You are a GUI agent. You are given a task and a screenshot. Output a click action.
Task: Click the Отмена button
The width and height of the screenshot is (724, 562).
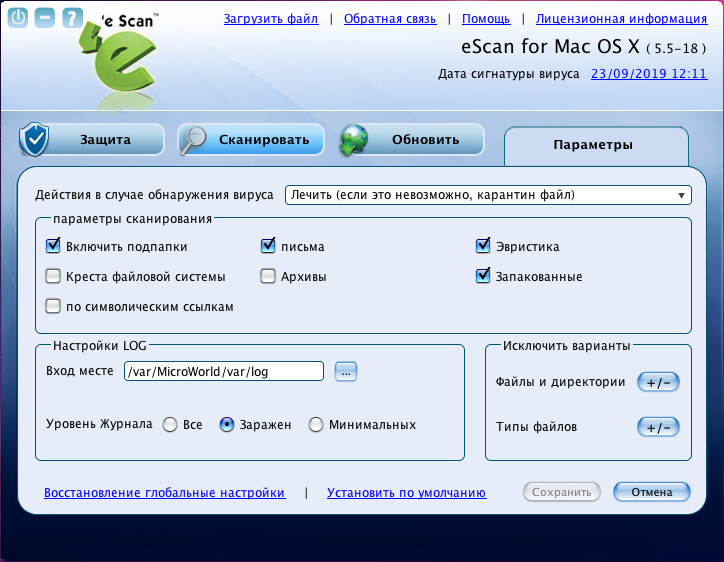pyautogui.click(x=652, y=492)
